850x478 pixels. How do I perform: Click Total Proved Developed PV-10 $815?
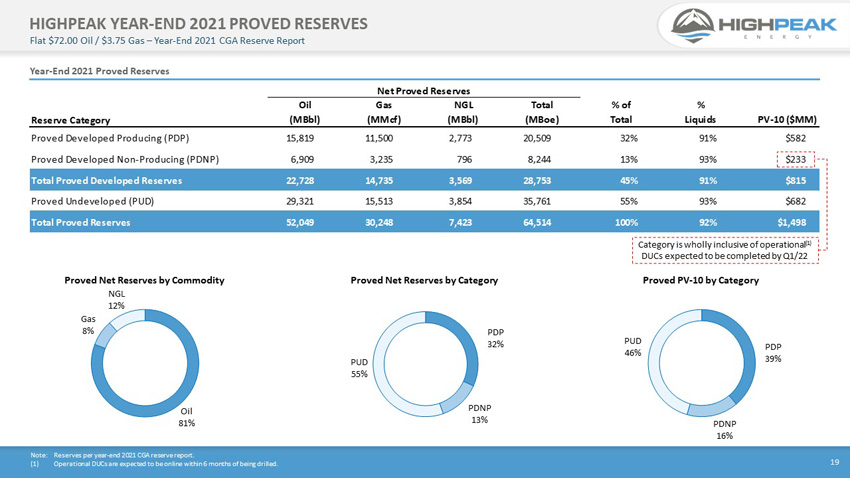796,180
